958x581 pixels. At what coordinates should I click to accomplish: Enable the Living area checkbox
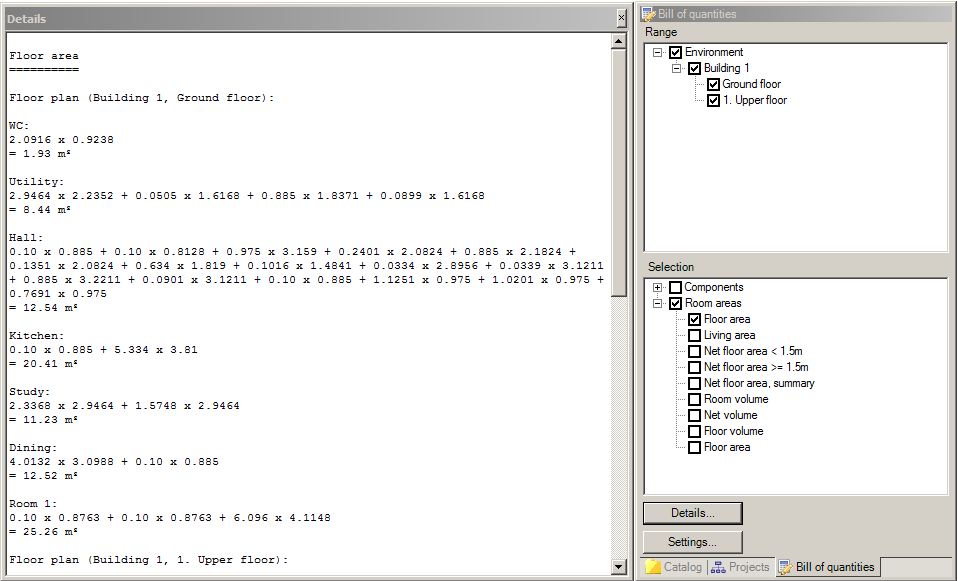tap(694, 336)
